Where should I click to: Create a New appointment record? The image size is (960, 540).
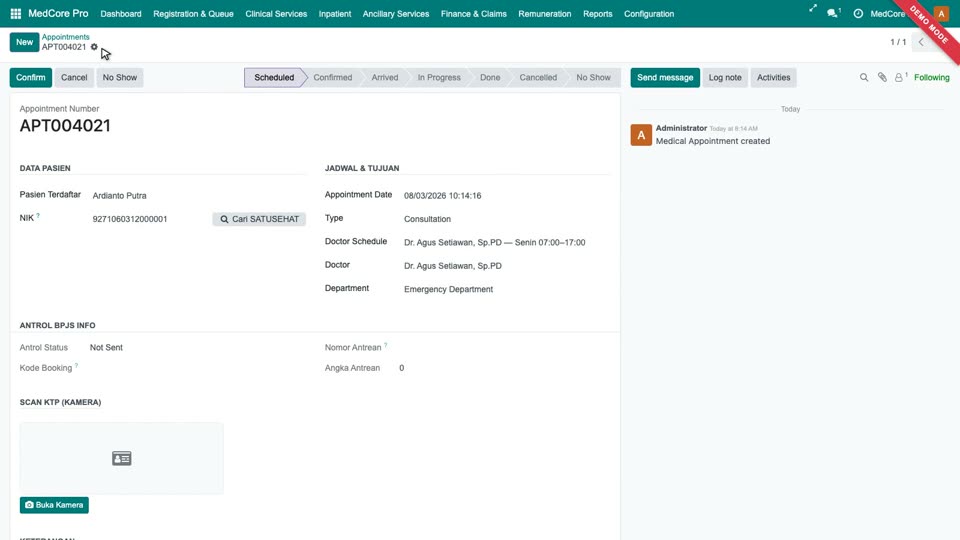click(x=24, y=42)
